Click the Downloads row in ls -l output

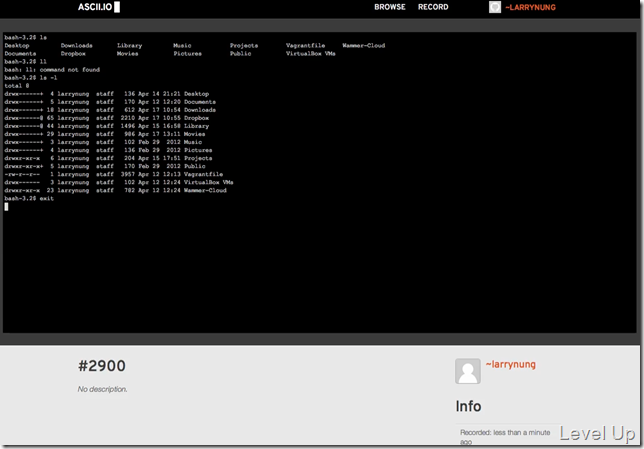(x=110, y=110)
